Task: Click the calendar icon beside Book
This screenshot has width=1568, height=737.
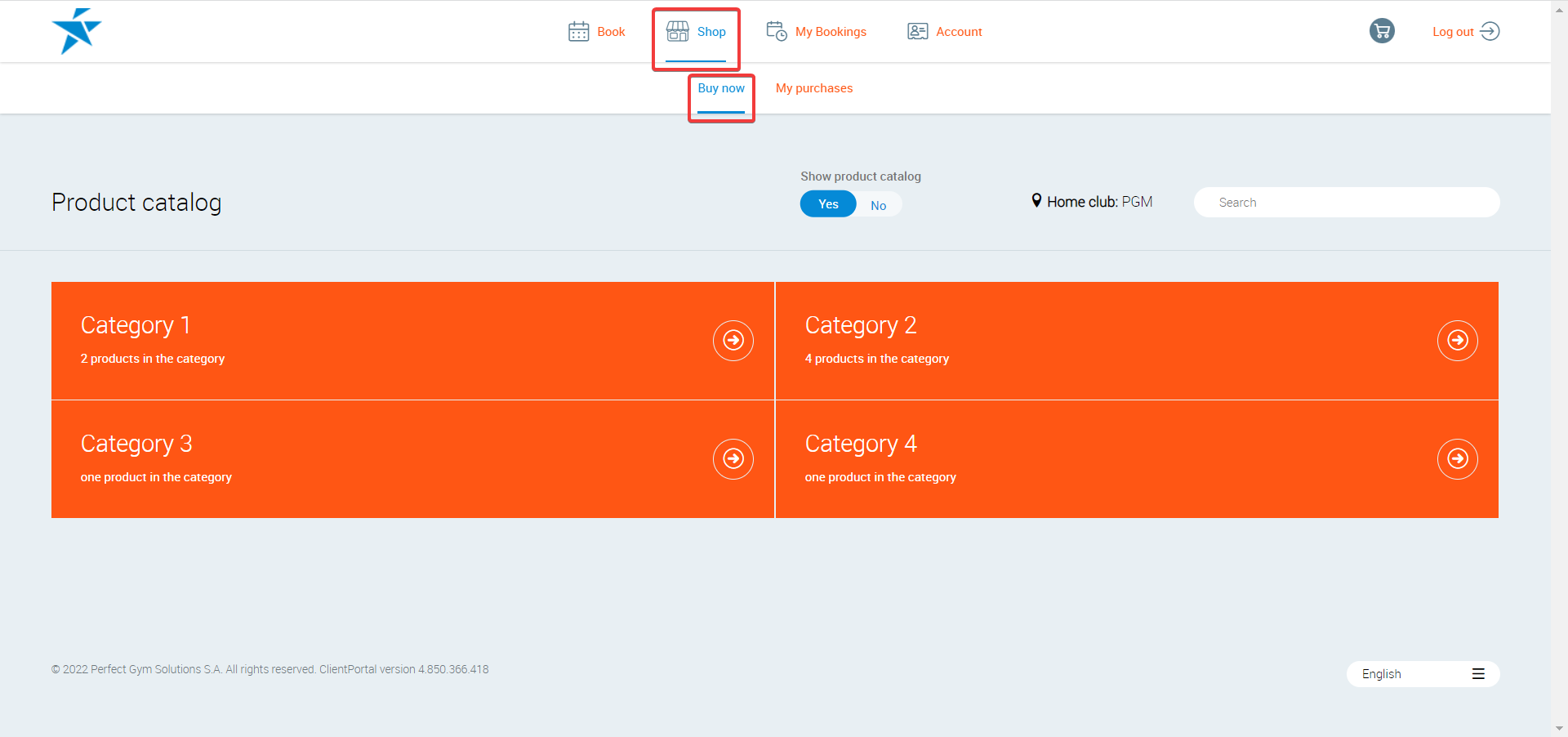Action: (578, 32)
